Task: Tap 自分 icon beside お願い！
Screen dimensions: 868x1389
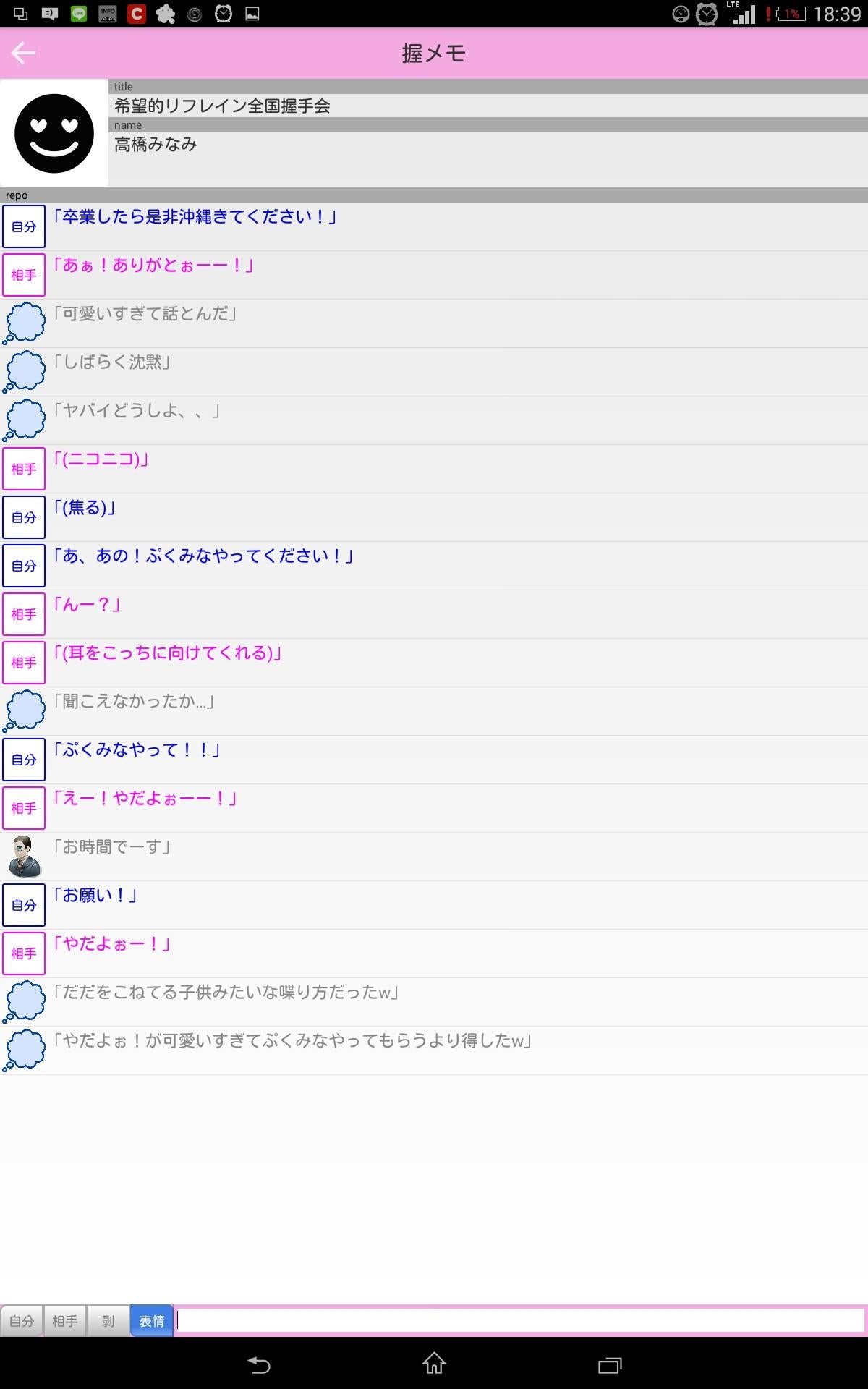Action: (x=24, y=905)
